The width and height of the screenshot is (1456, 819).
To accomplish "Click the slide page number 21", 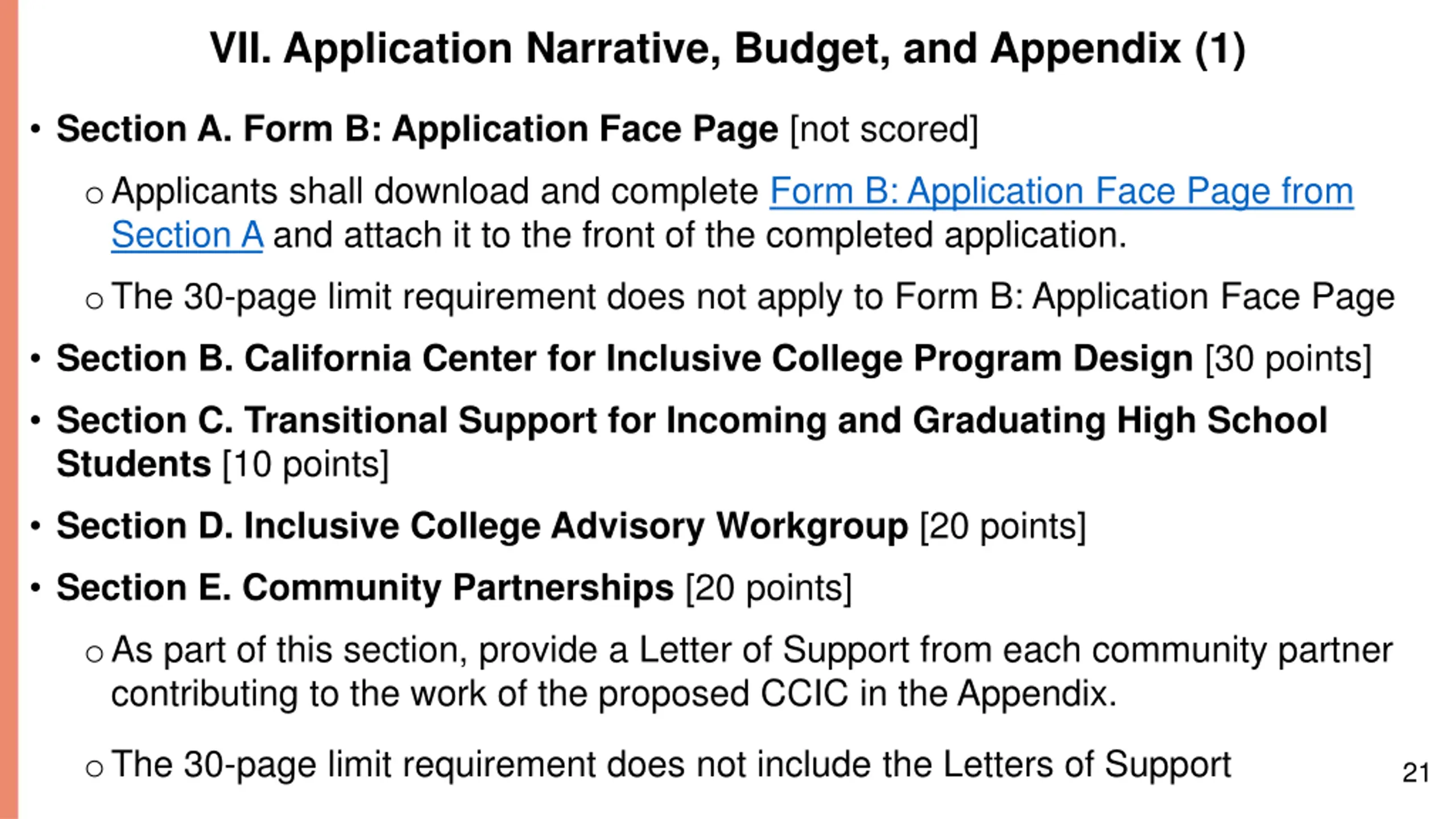I will tap(1416, 773).
